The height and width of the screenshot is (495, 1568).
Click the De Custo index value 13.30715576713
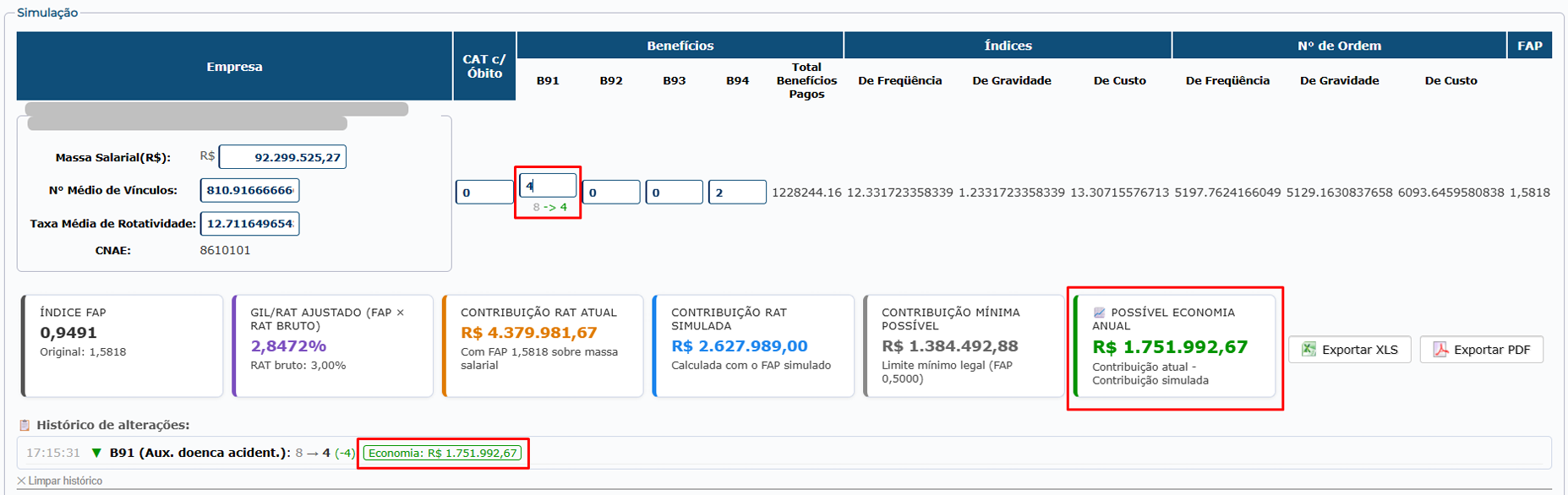[1120, 193]
